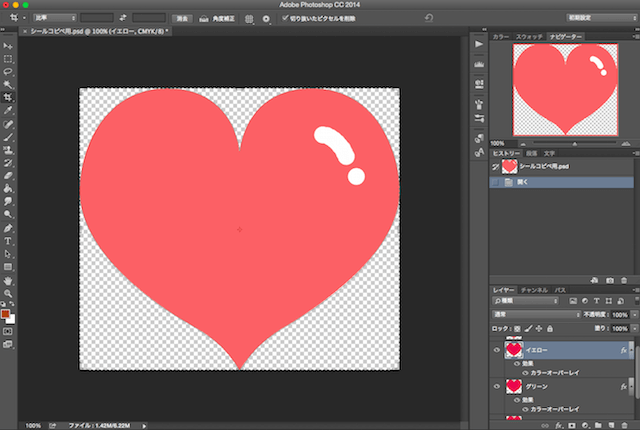This screenshot has height=430, width=640.
Task: Open the layer filter kind (種類) dropdown
Action: (525, 301)
